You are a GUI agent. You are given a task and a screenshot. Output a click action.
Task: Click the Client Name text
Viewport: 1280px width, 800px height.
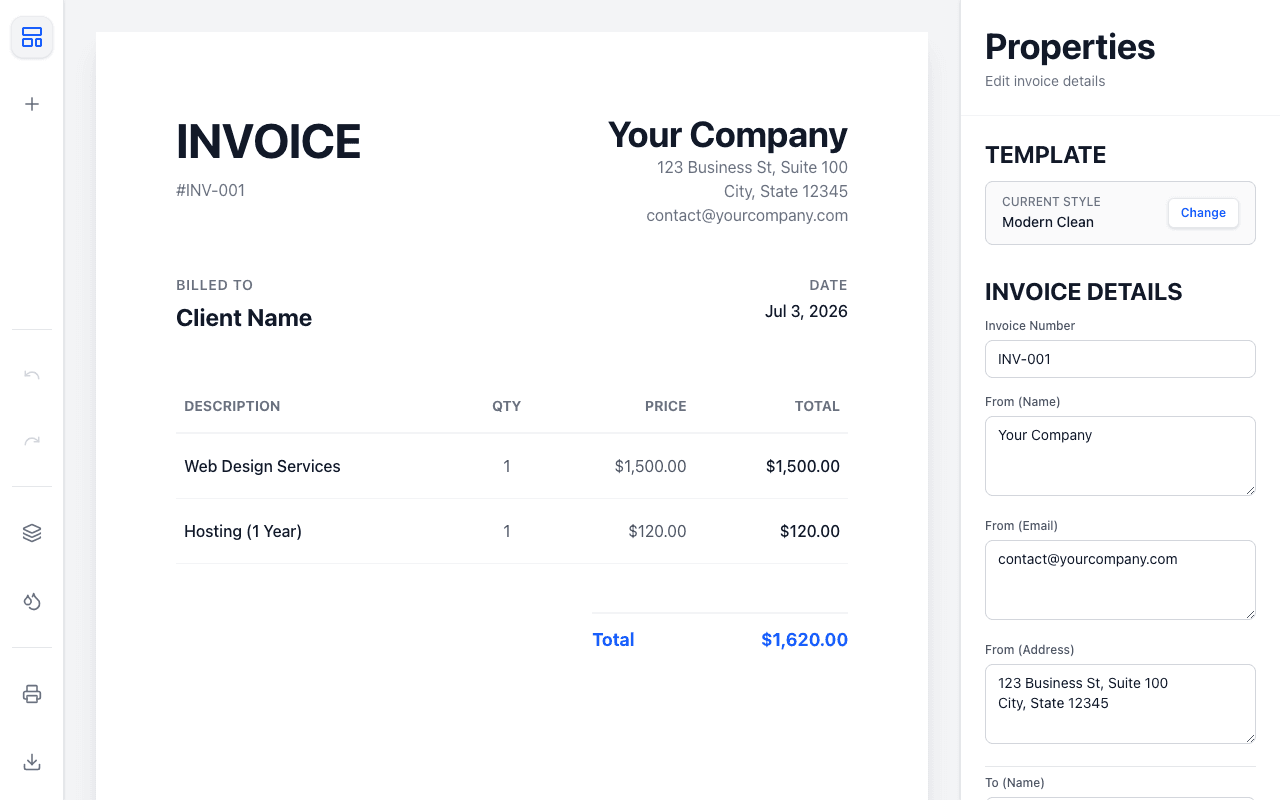pyautogui.click(x=244, y=318)
